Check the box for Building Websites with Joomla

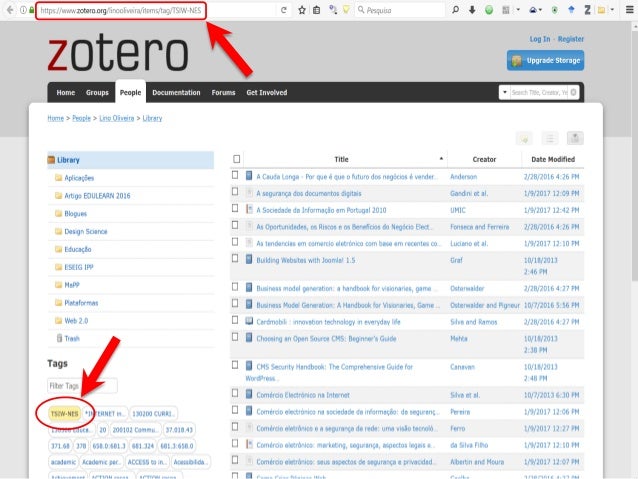point(235,258)
